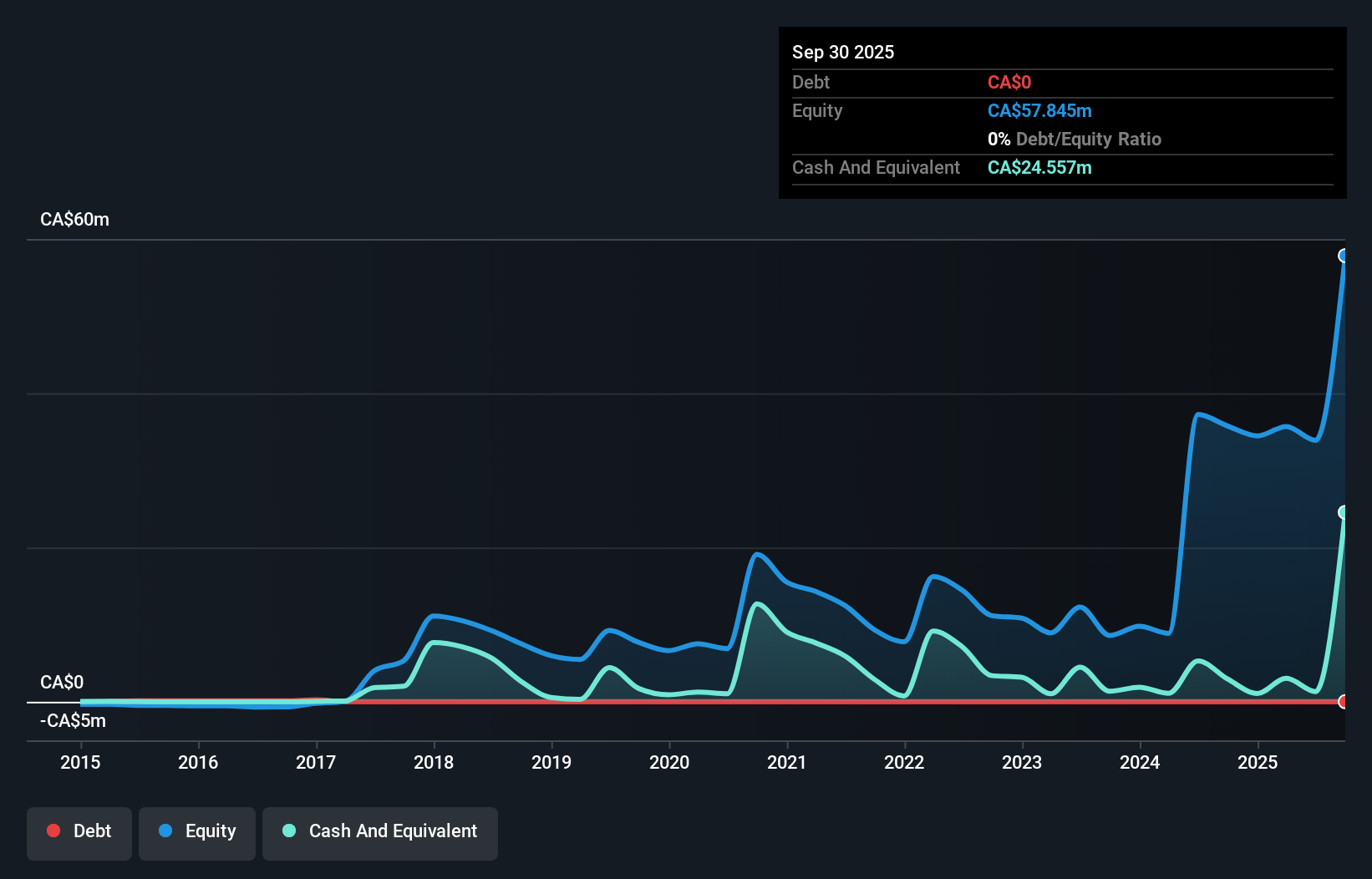Select the 2021 year label
The height and width of the screenshot is (879, 1372).
point(786,762)
